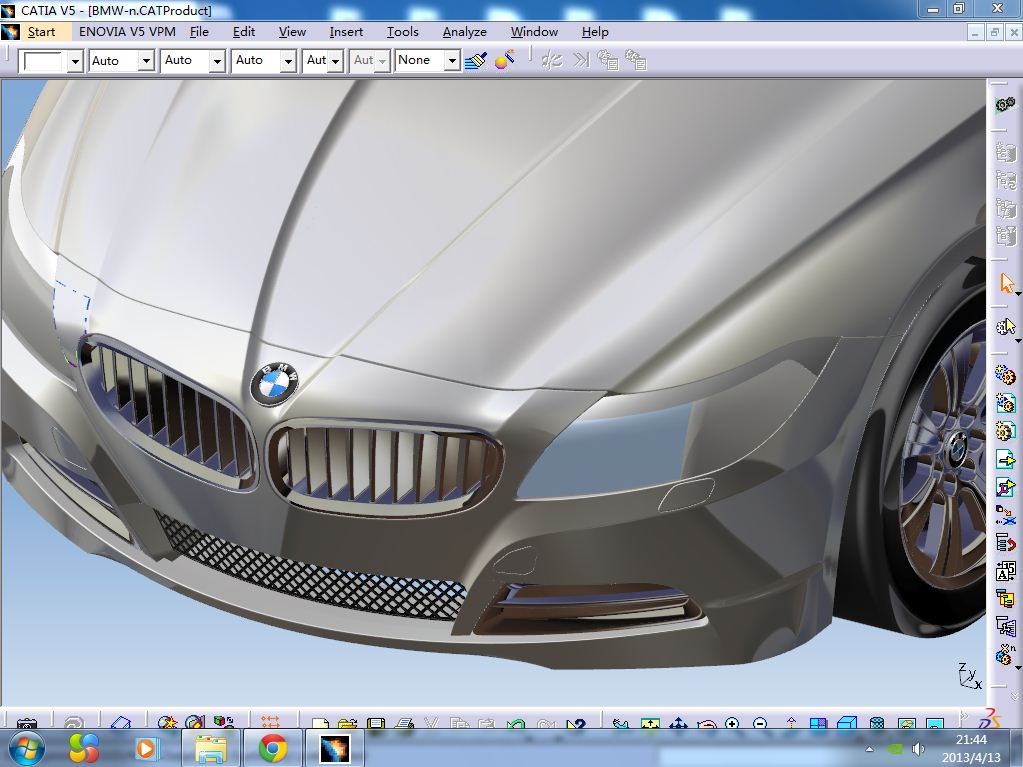Click the Windows Start orb
This screenshot has width=1023, height=767.
(x=27, y=748)
